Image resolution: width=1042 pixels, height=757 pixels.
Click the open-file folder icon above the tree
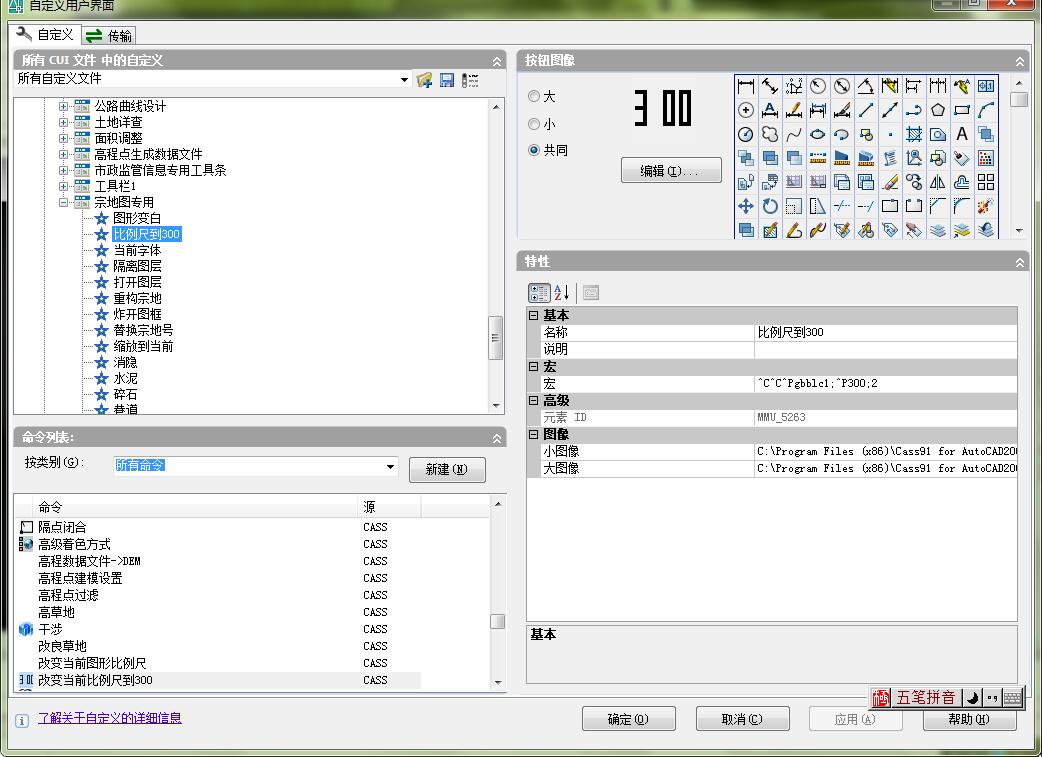click(425, 80)
